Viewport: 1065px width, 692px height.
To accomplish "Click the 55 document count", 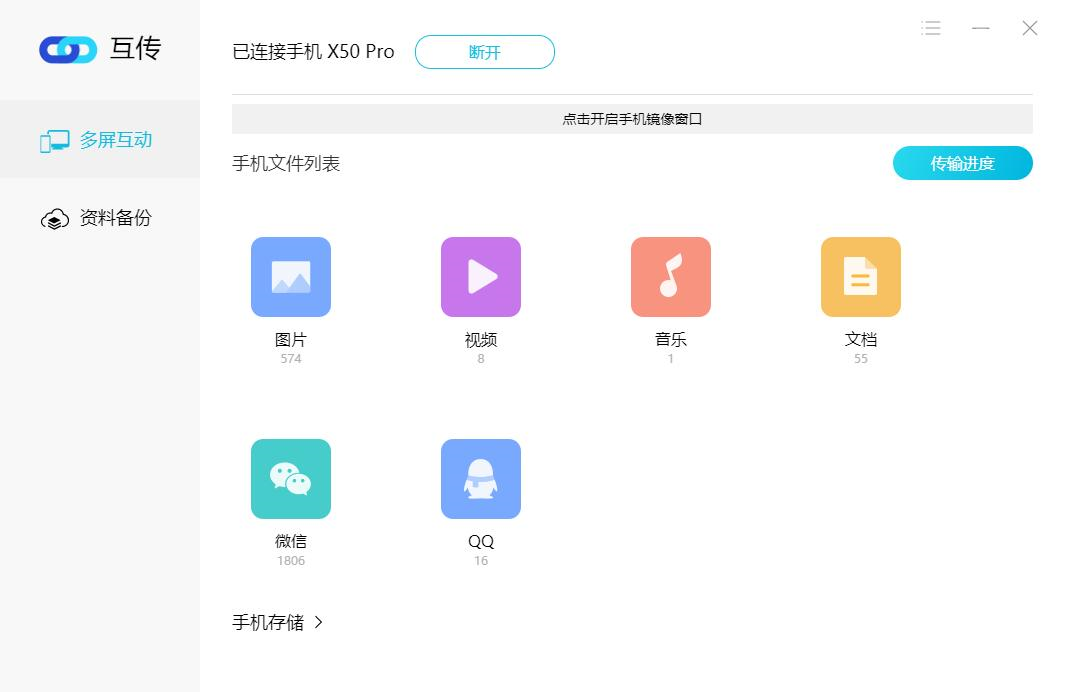I will (861, 359).
